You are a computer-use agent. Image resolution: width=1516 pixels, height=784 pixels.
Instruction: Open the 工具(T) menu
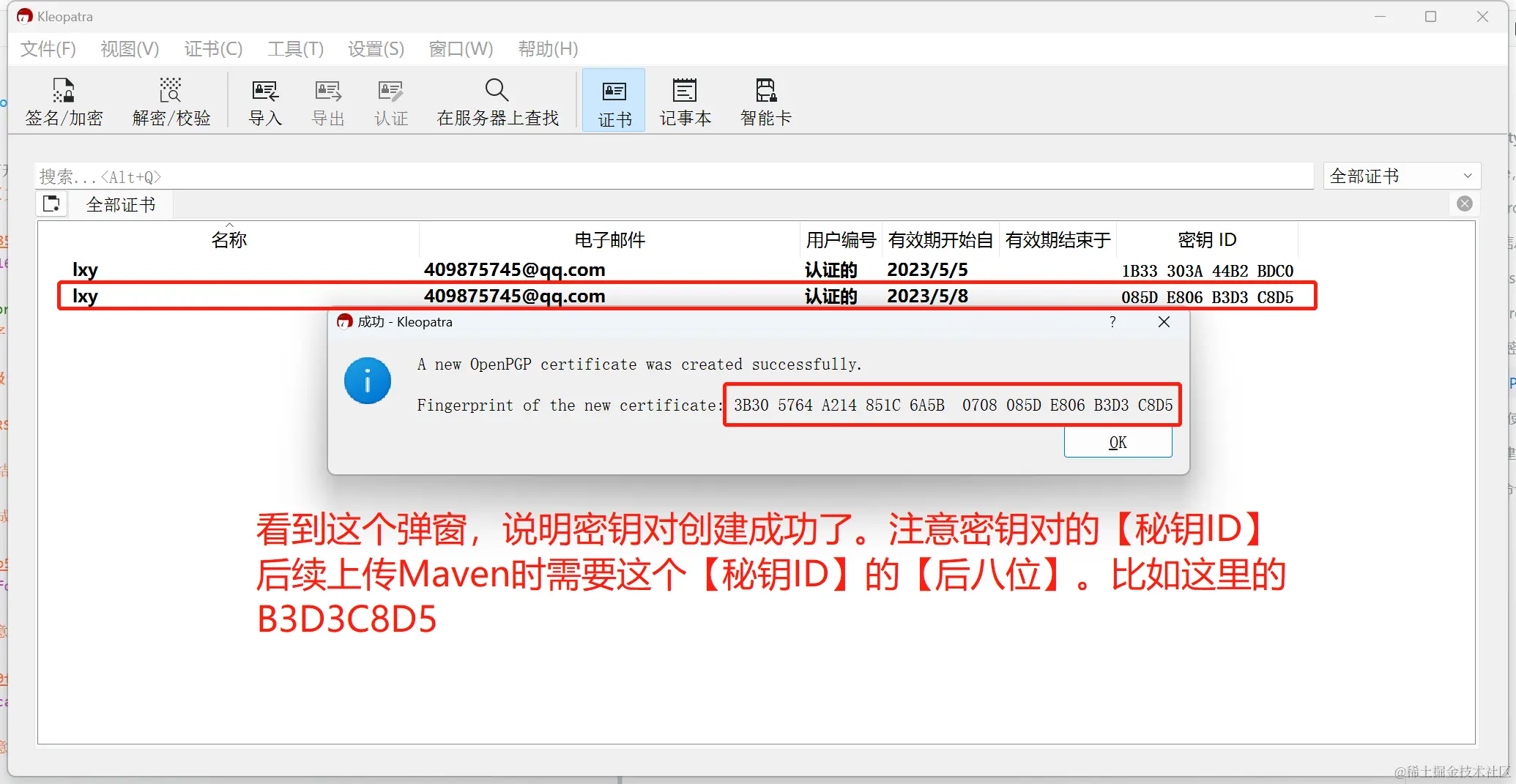(295, 48)
